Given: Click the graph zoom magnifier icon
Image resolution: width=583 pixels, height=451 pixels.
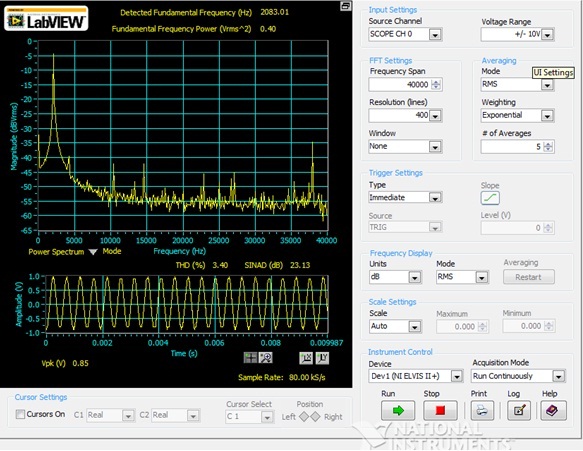Looking at the screenshot, I should coord(266,358).
